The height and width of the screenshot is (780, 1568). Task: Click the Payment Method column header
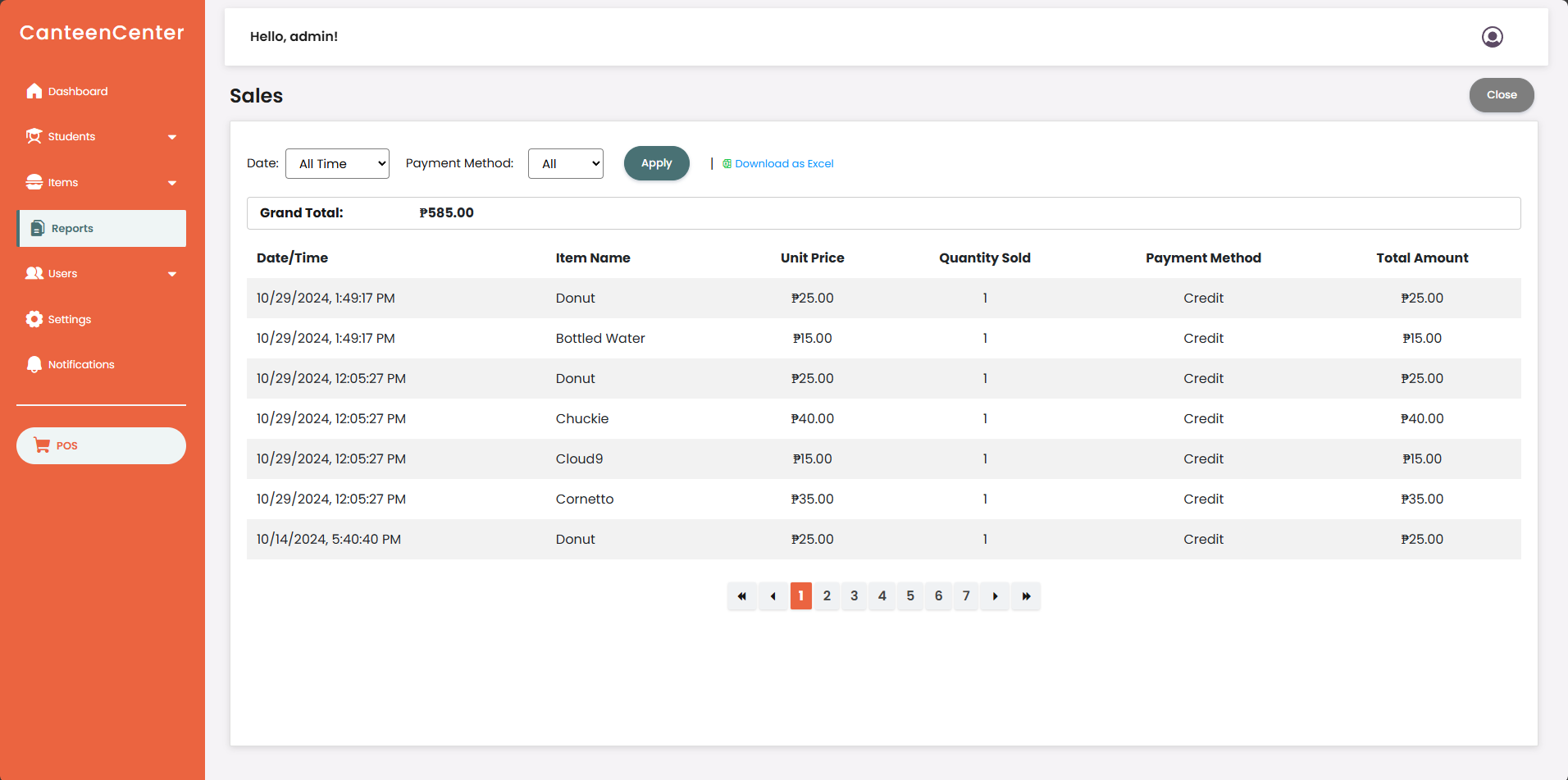click(x=1203, y=258)
